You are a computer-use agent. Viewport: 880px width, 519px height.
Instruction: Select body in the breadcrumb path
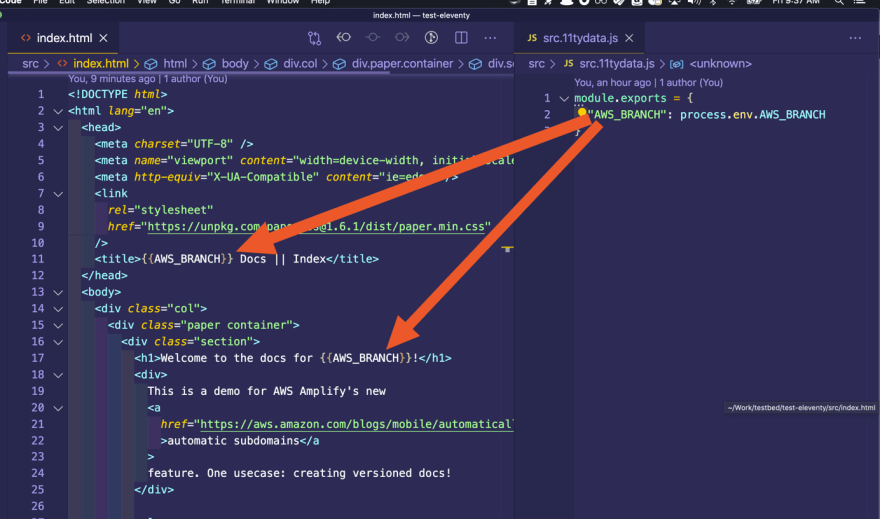click(x=235, y=64)
